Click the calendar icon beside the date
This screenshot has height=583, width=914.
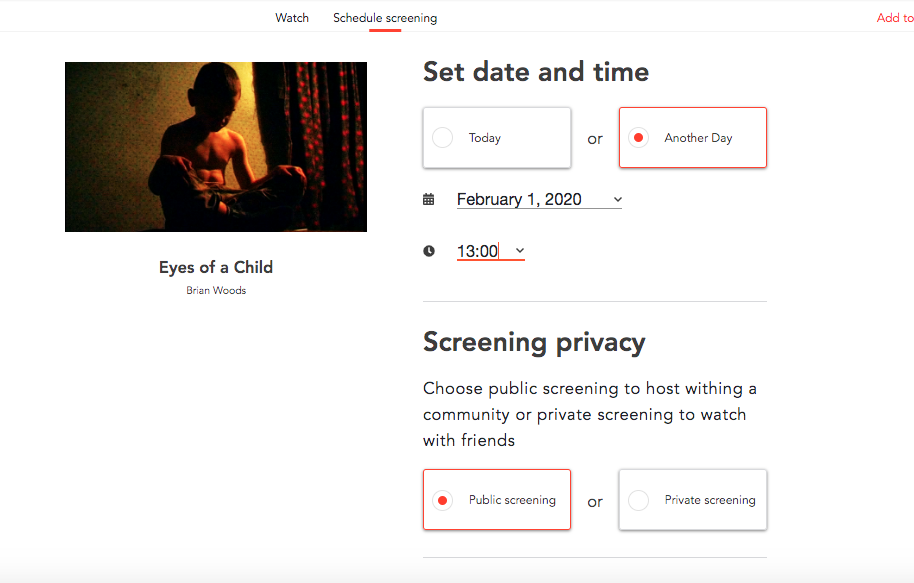point(428,199)
